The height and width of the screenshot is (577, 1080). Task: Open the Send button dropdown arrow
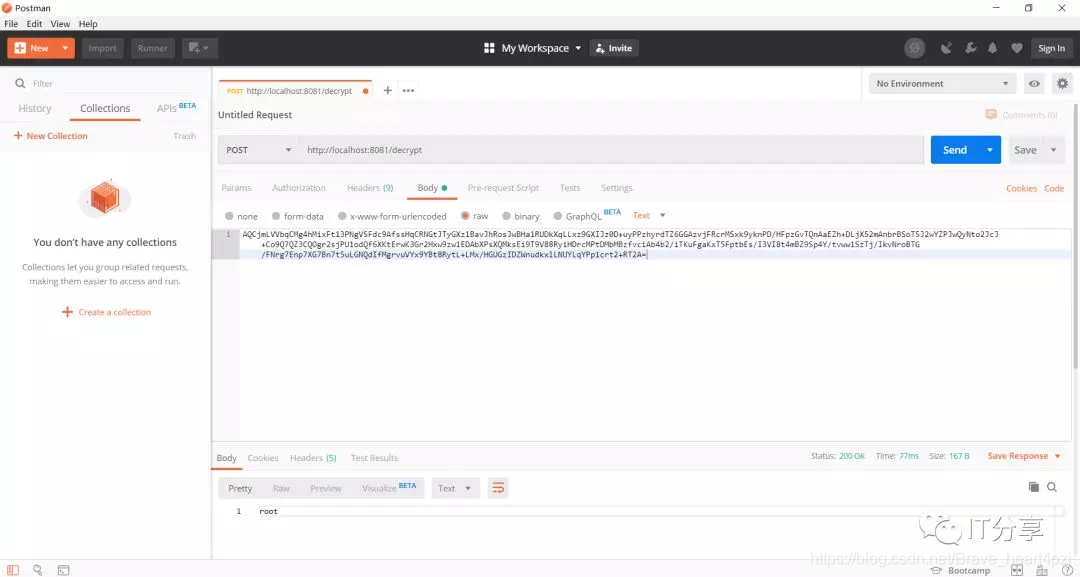(x=990, y=150)
